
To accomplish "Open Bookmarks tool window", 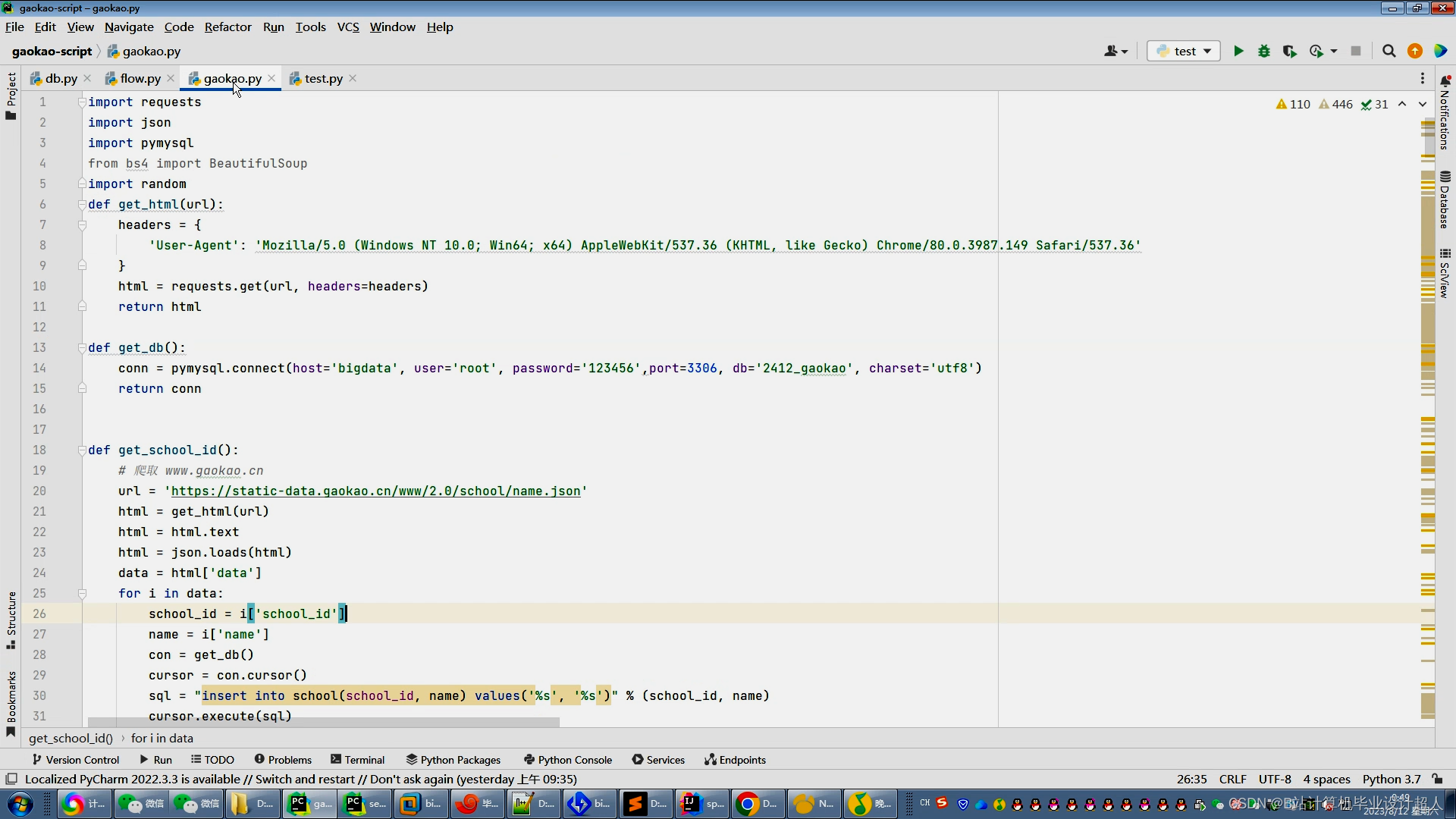I will (11, 702).
